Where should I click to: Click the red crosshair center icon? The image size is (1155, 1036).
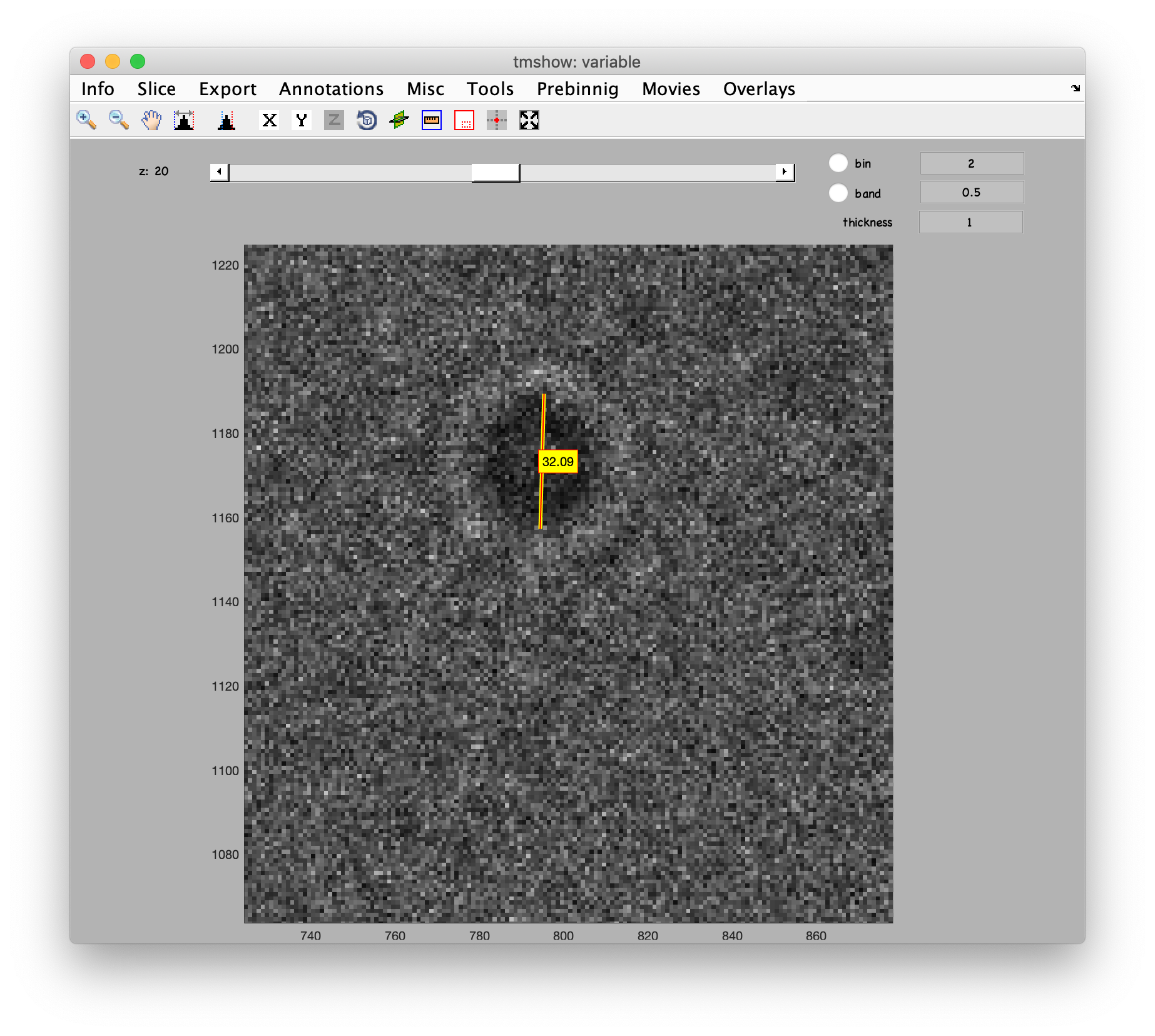click(x=497, y=120)
